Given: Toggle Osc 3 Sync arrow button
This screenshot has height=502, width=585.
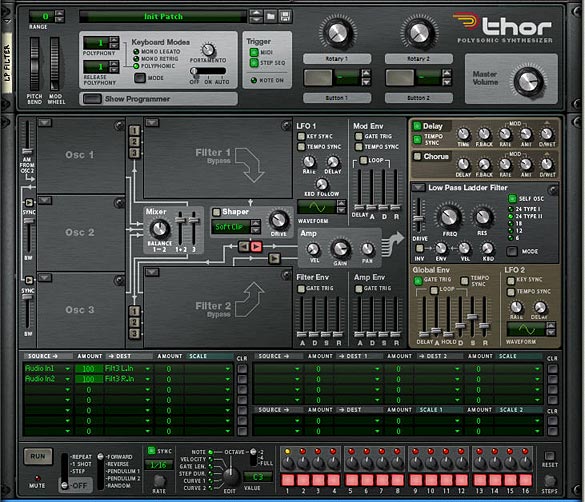Looking at the screenshot, I should 29,280.
